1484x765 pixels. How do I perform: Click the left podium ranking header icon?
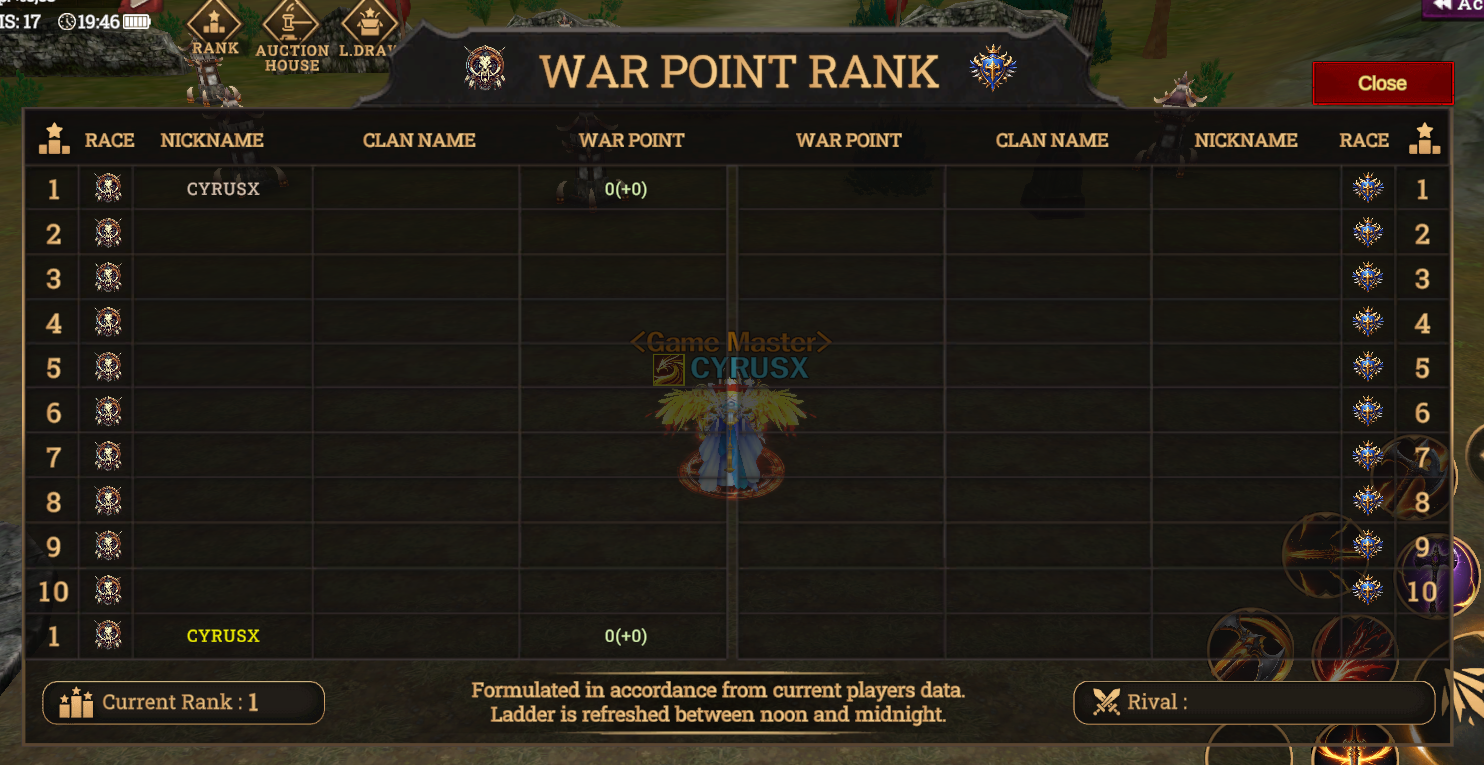point(54,139)
